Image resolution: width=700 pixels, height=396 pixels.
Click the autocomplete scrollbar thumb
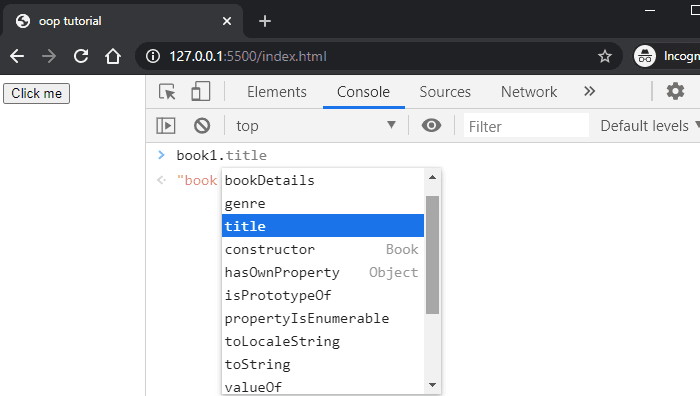(x=432, y=255)
